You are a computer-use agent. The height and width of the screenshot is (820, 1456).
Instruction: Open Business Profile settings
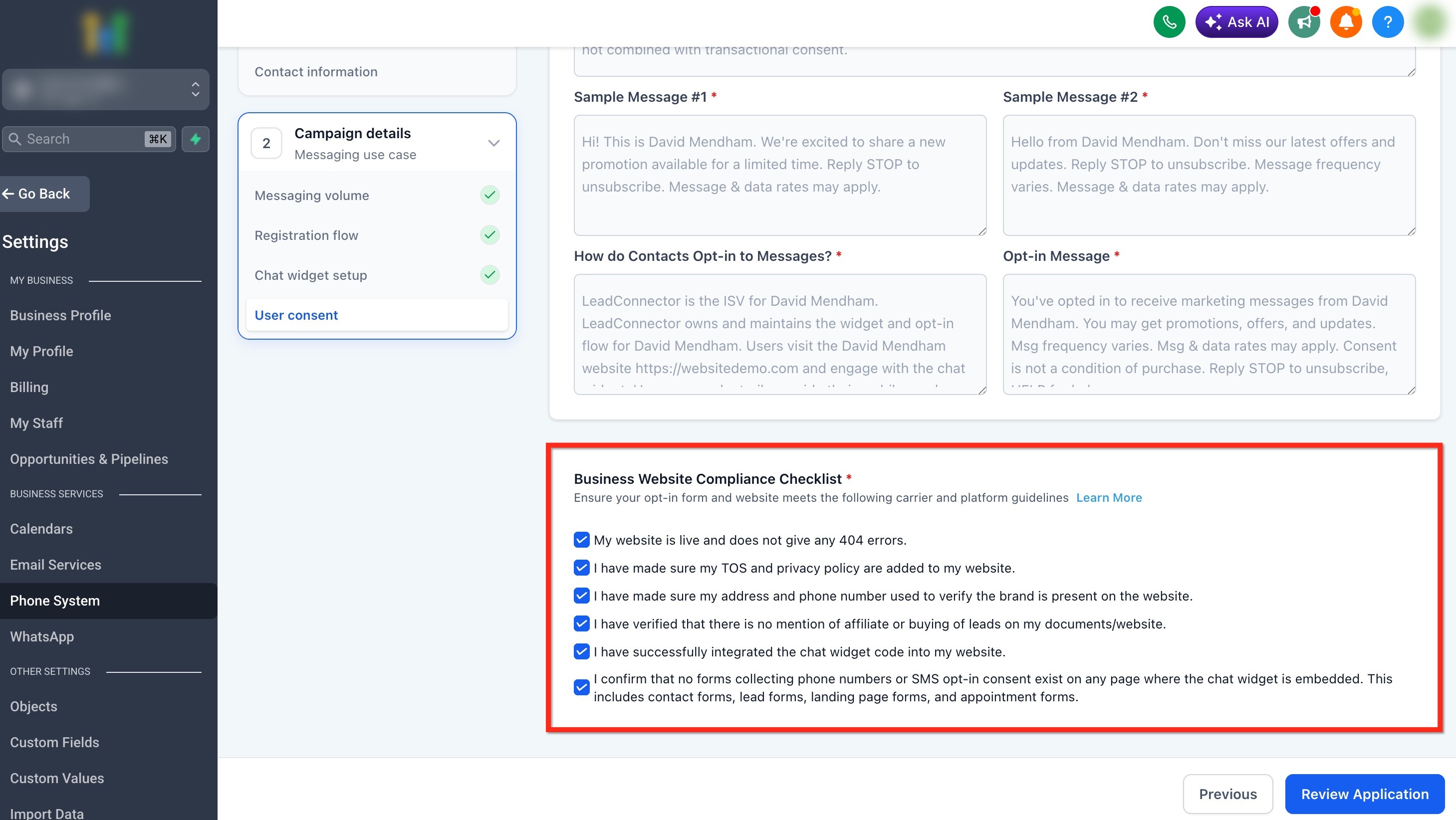pyautogui.click(x=60, y=315)
